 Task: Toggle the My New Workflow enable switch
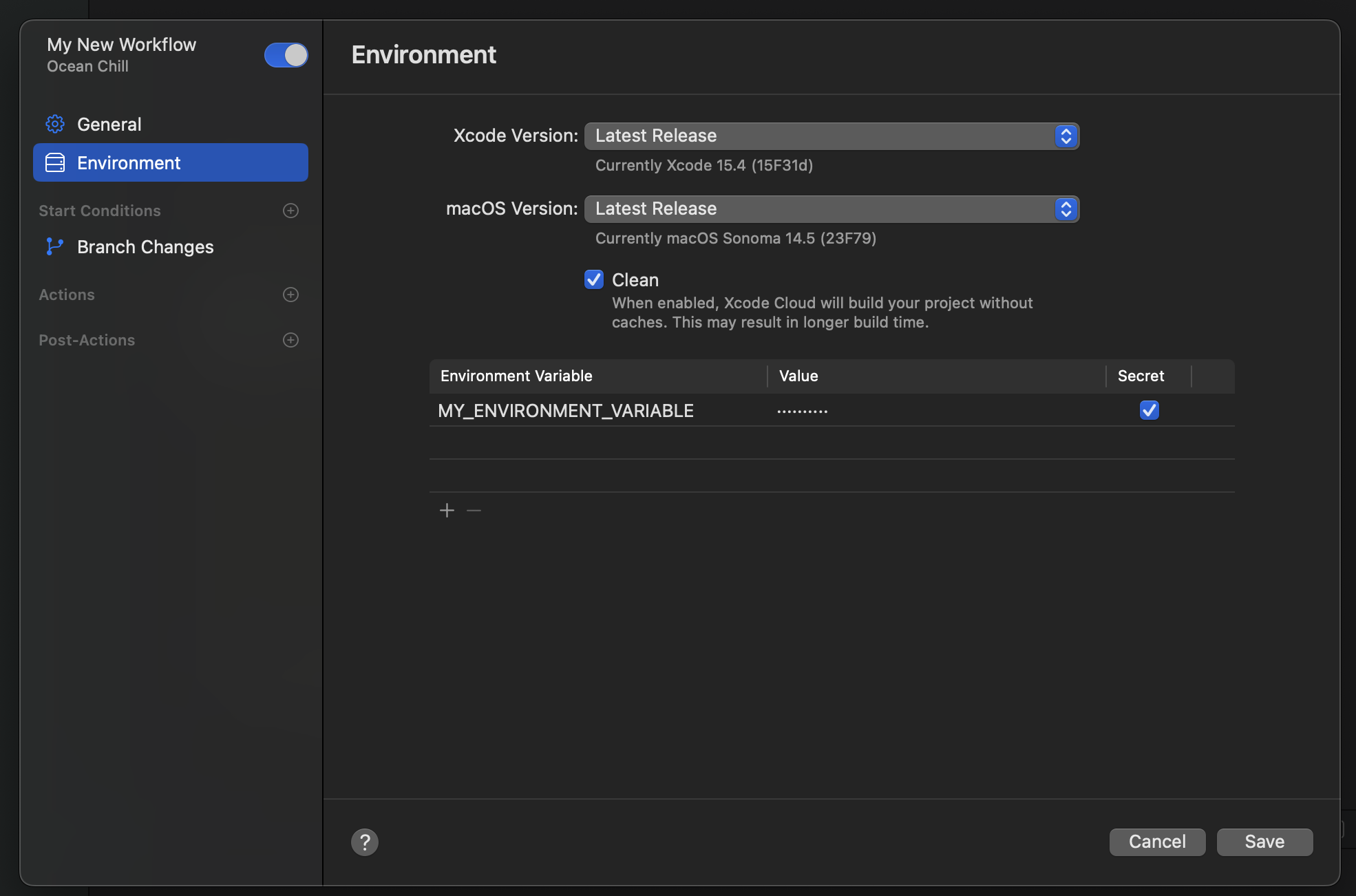click(286, 55)
